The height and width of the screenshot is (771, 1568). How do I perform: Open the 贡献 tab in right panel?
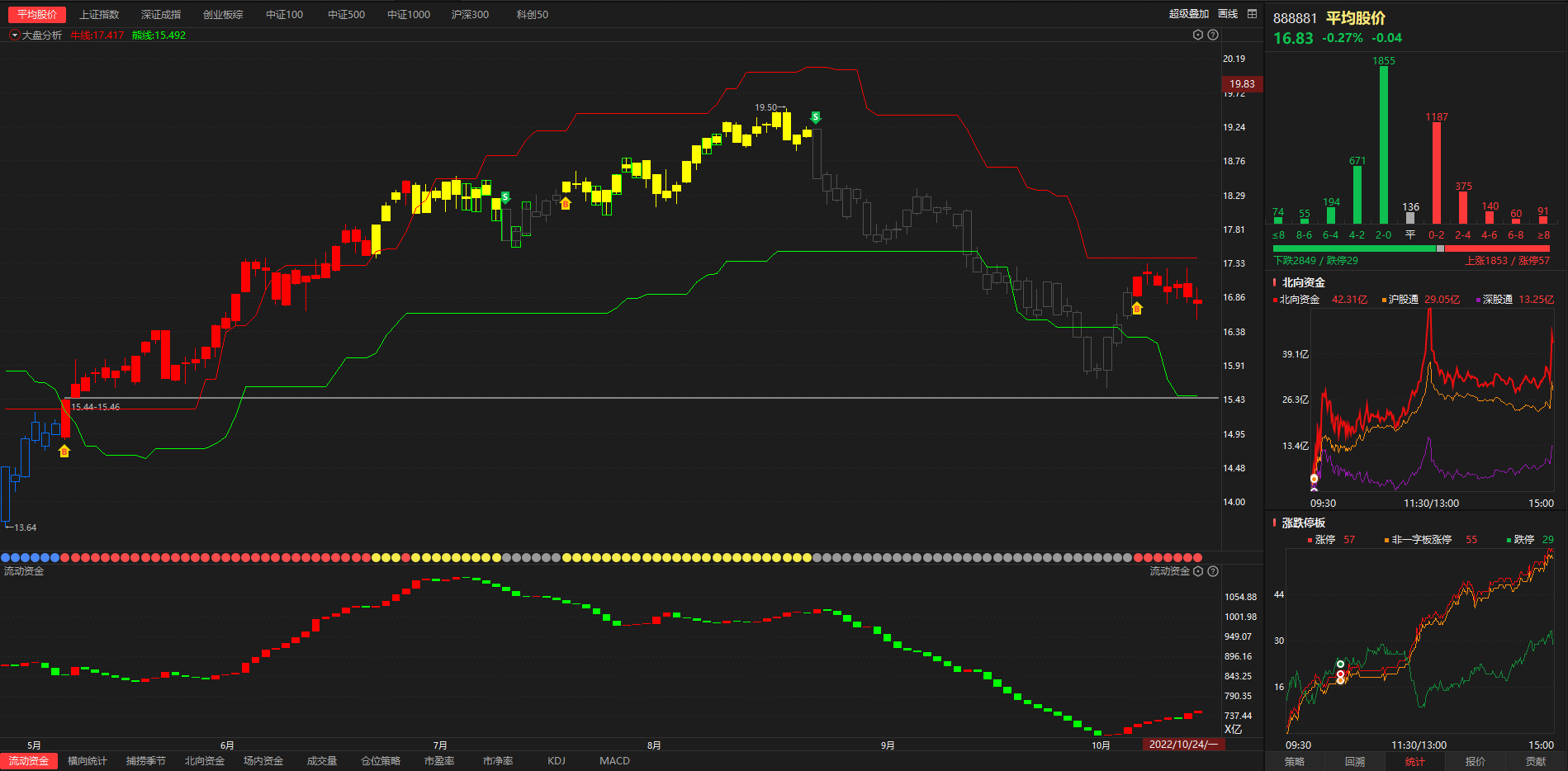(x=1536, y=762)
